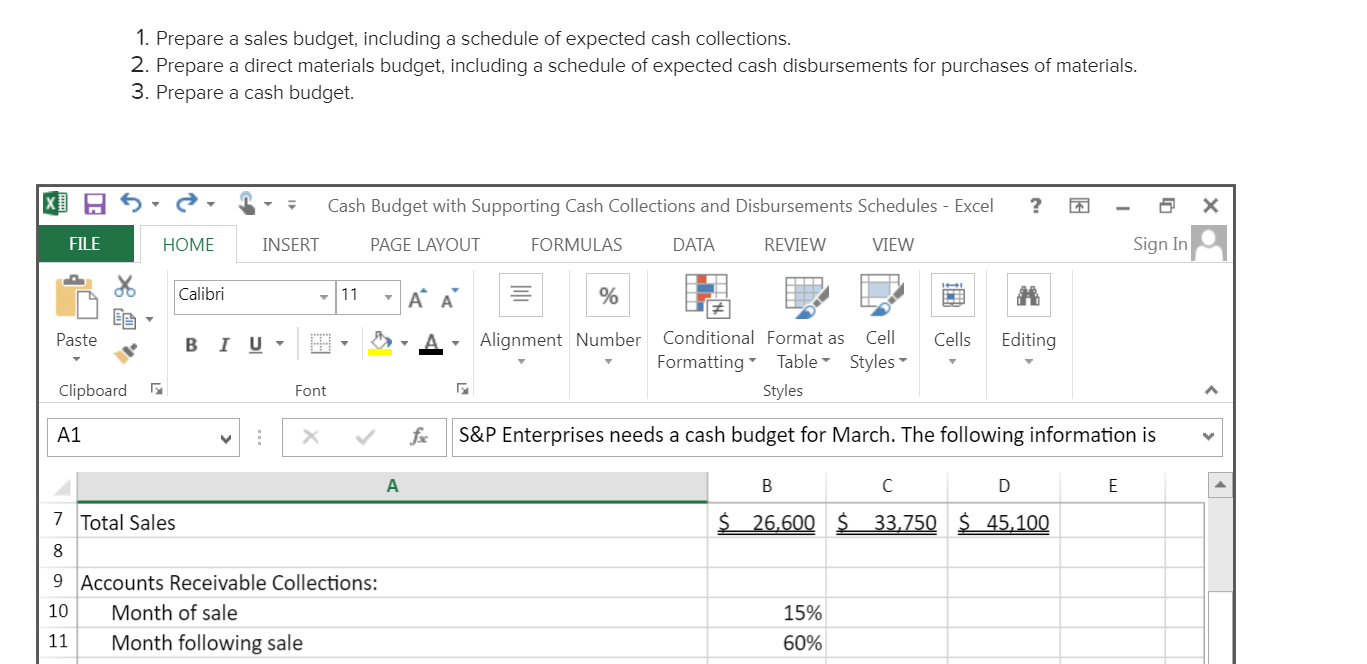Go to the REVIEW tab
The height and width of the screenshot is (664, 1367).
[x=795, y=245]
